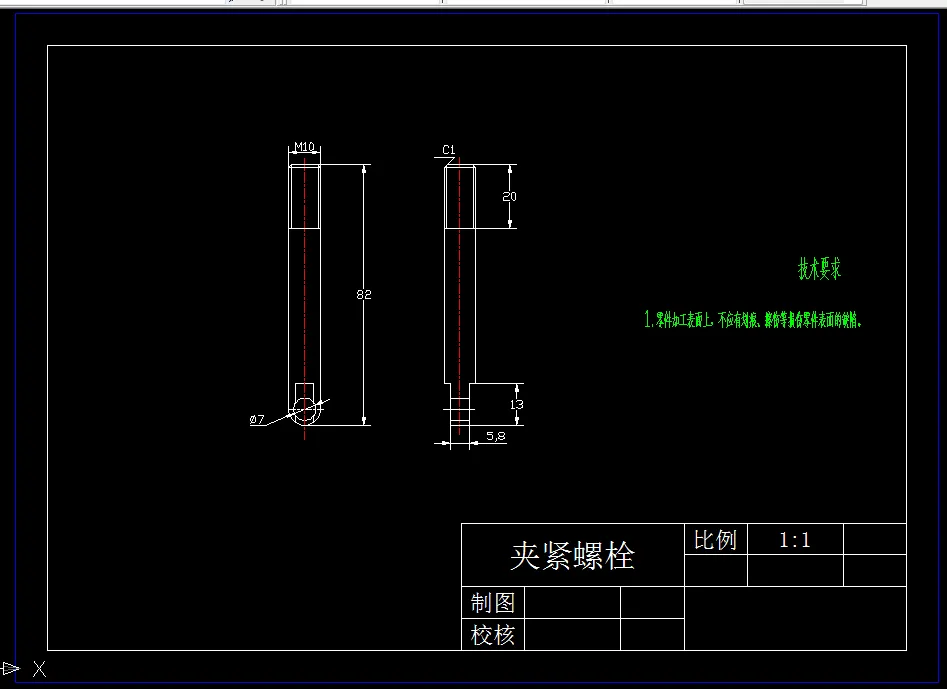Select the C1 chamfer annotation
947x689 pixels.
449,149
